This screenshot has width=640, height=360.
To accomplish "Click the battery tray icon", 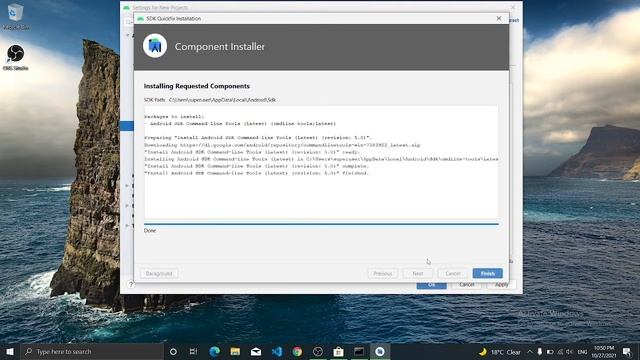I will [550, 352].
